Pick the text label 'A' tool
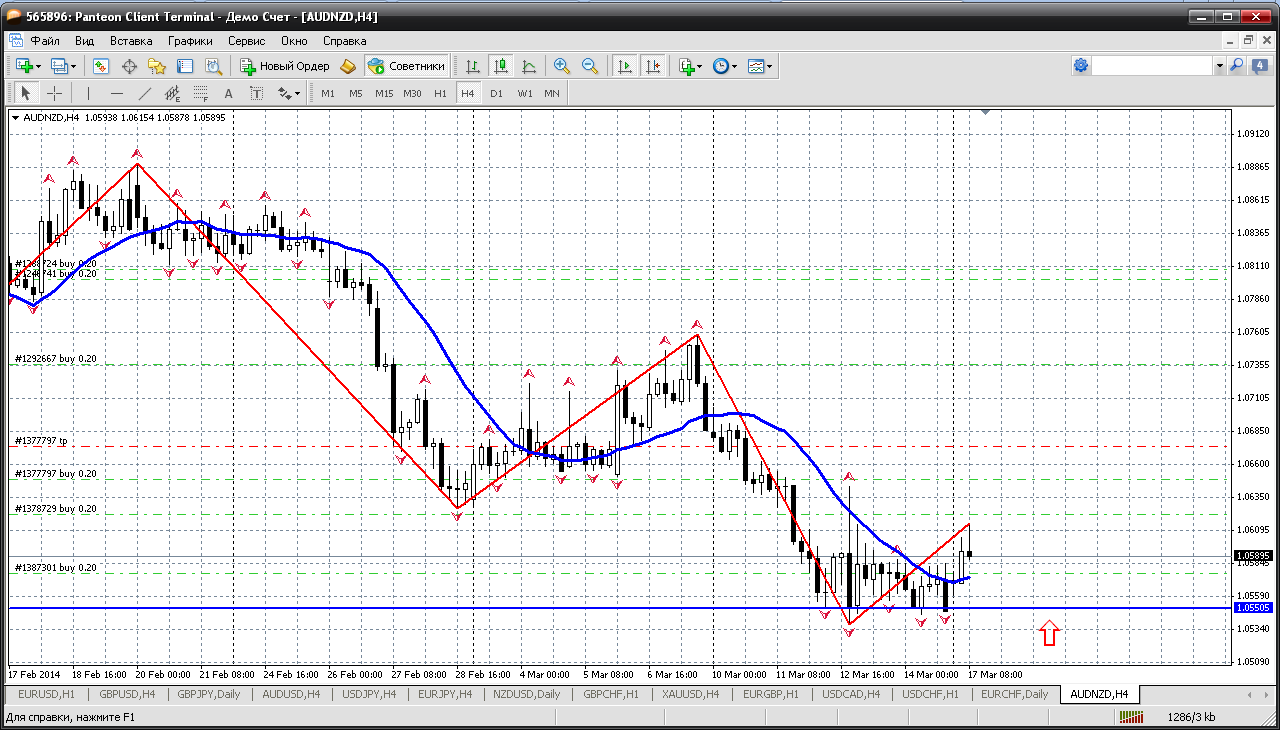Screen dimensions: 1280x730 coord(228,93)
